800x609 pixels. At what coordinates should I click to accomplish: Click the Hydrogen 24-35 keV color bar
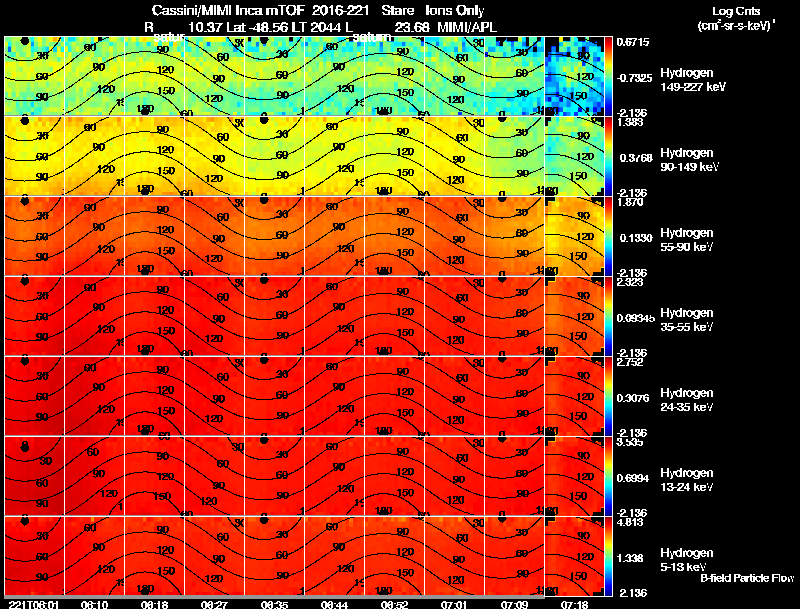608,397
